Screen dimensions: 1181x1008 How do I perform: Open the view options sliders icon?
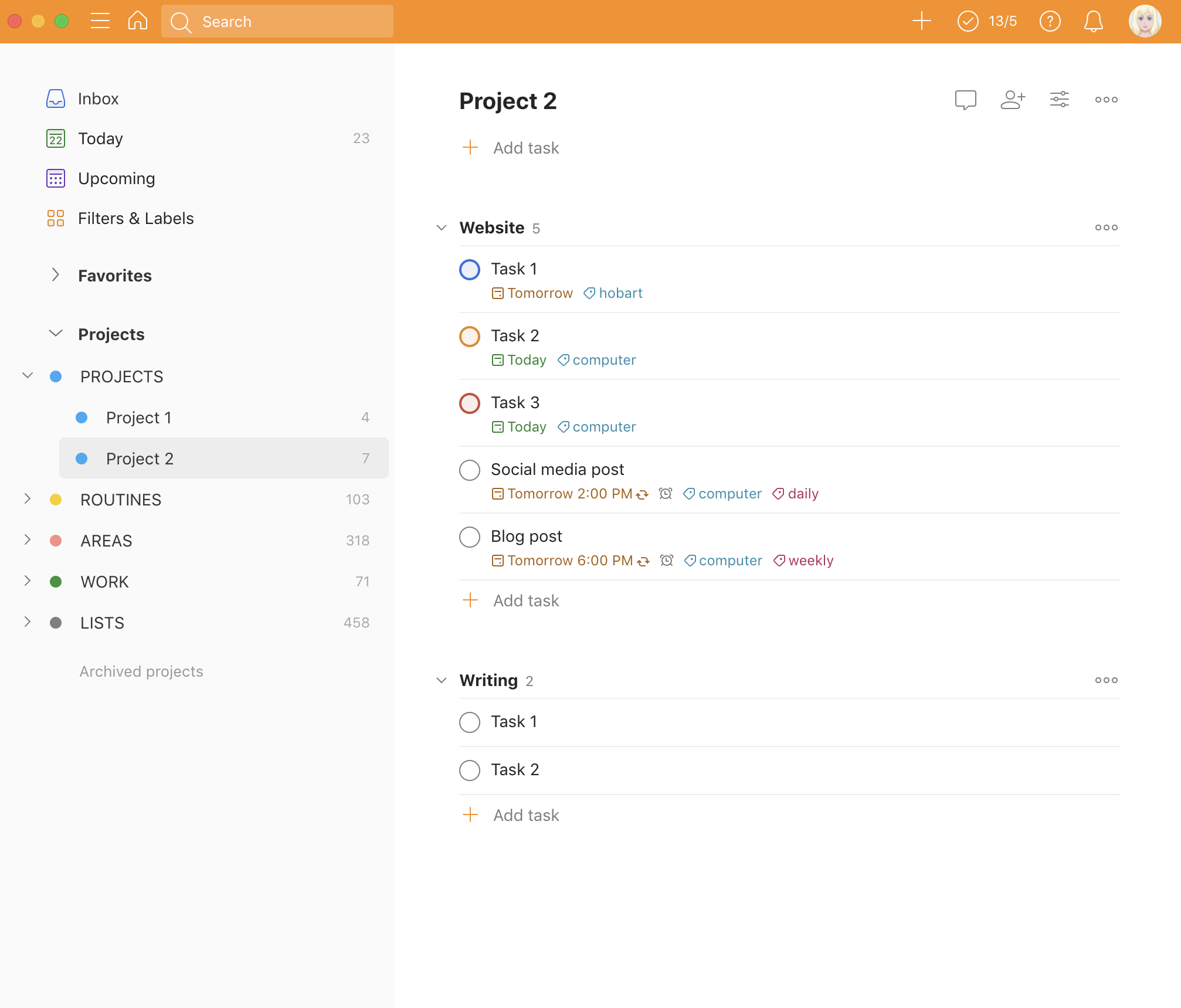(x=1059, y=100)
